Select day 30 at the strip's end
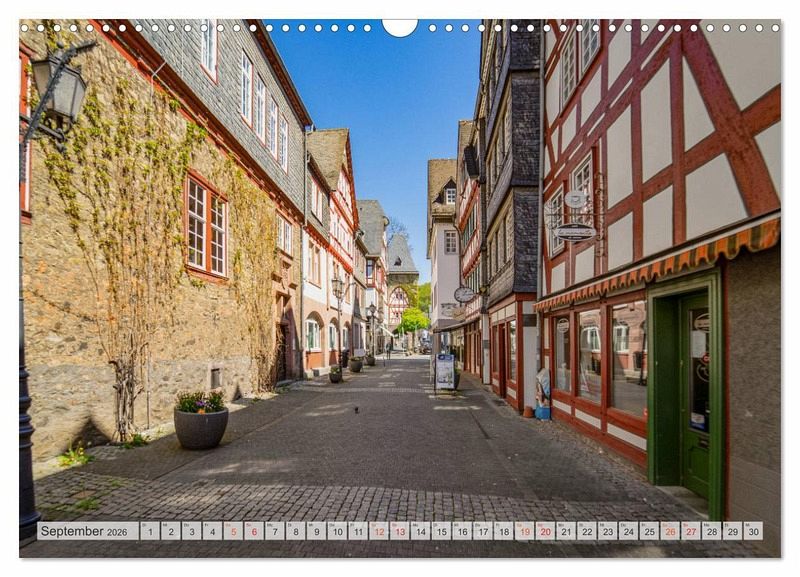The height and width of the screenshot is (577, 800). (752, 531)
